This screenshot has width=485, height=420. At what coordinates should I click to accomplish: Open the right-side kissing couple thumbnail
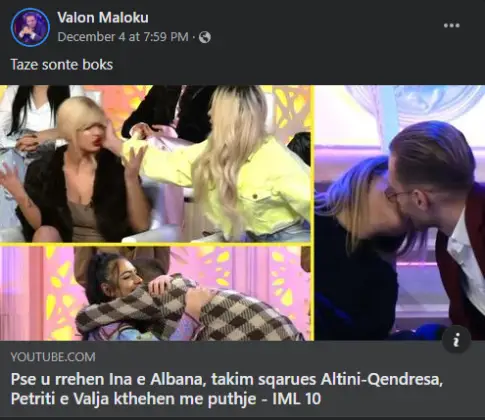click(399, 213)
